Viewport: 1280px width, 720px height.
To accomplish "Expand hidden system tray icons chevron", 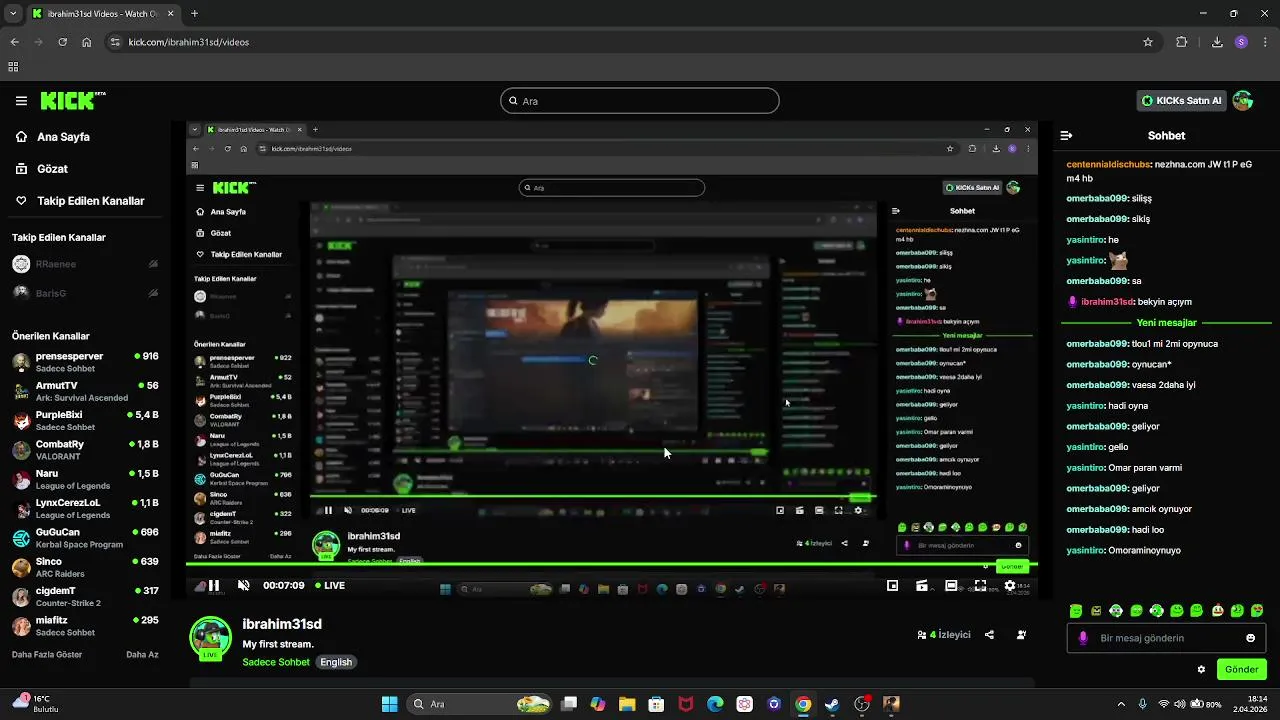I will [1121, 704].
